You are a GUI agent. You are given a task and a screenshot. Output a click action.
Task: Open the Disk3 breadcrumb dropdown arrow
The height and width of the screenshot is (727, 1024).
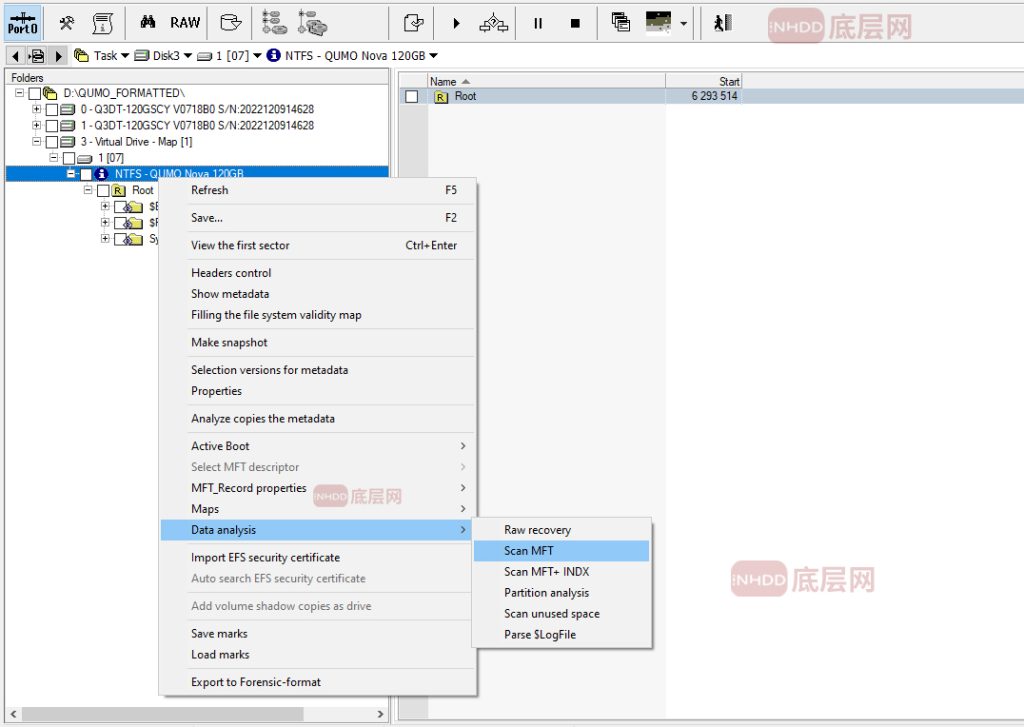(x=187, y=56)
